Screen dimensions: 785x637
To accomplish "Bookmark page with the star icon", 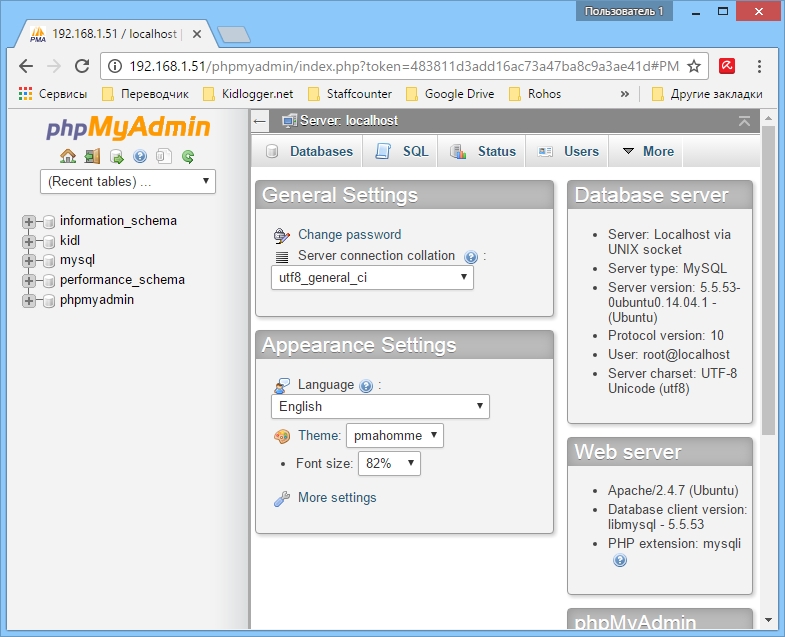I will 694,66.
